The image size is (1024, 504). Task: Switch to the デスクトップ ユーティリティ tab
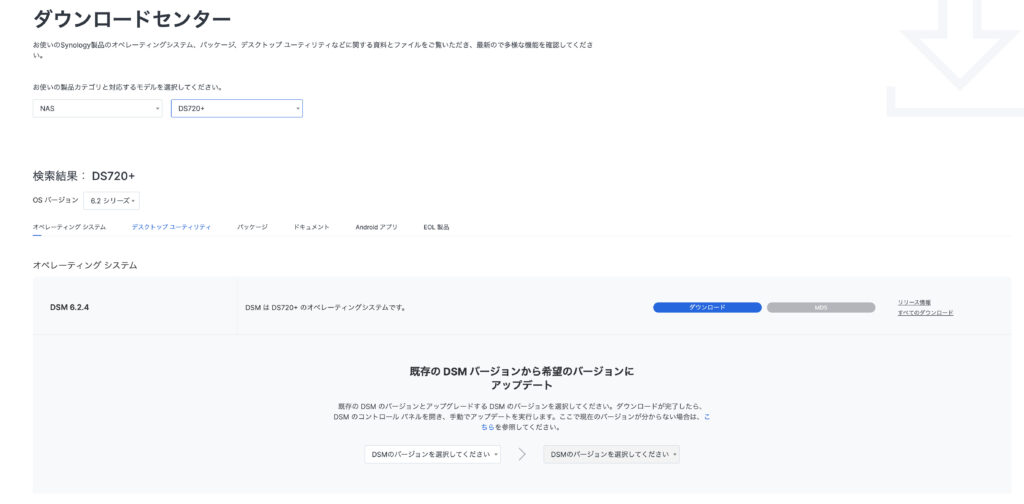point(171,227)
